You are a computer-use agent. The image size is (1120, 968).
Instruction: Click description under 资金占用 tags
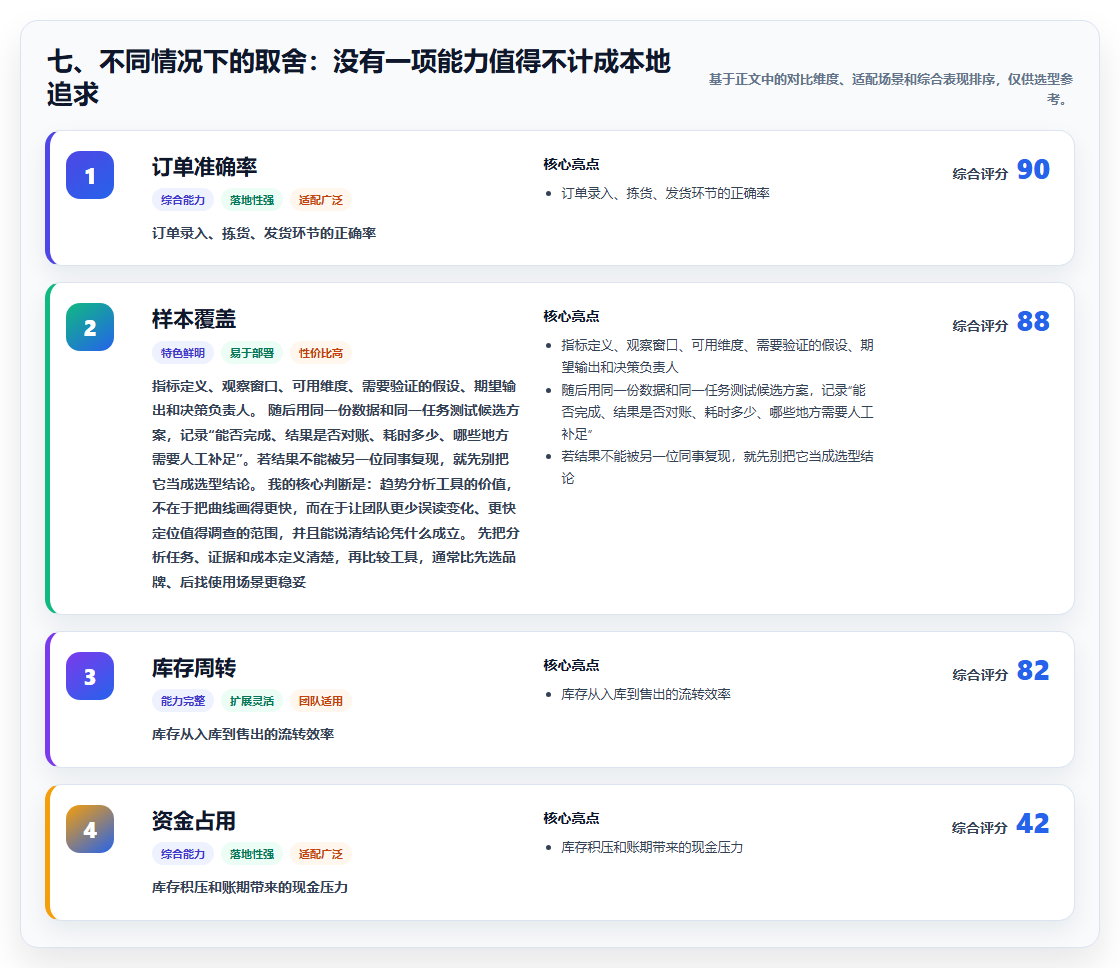[250, 887]
